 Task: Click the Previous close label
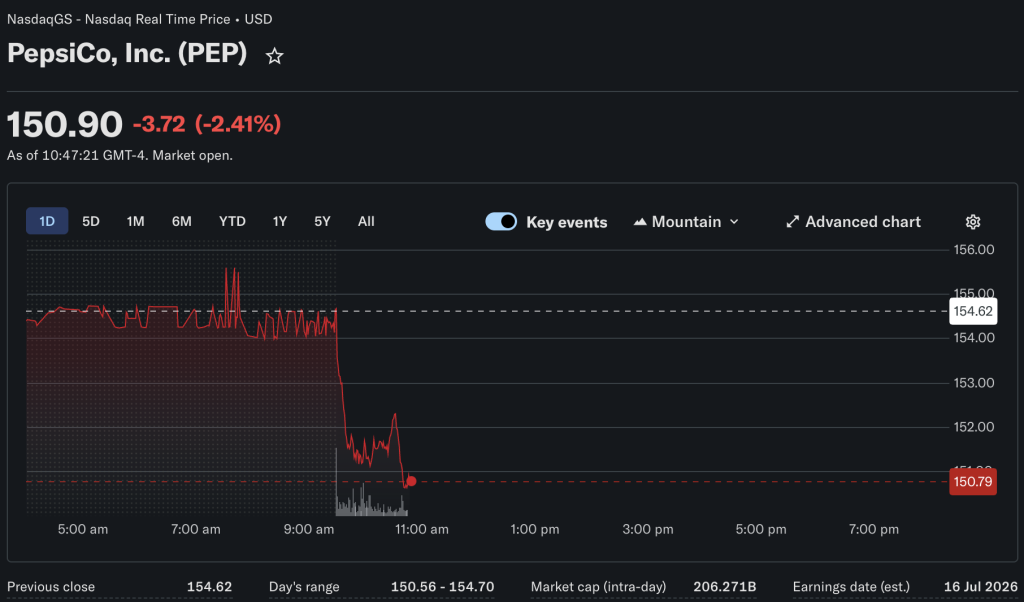click(51, 586)
